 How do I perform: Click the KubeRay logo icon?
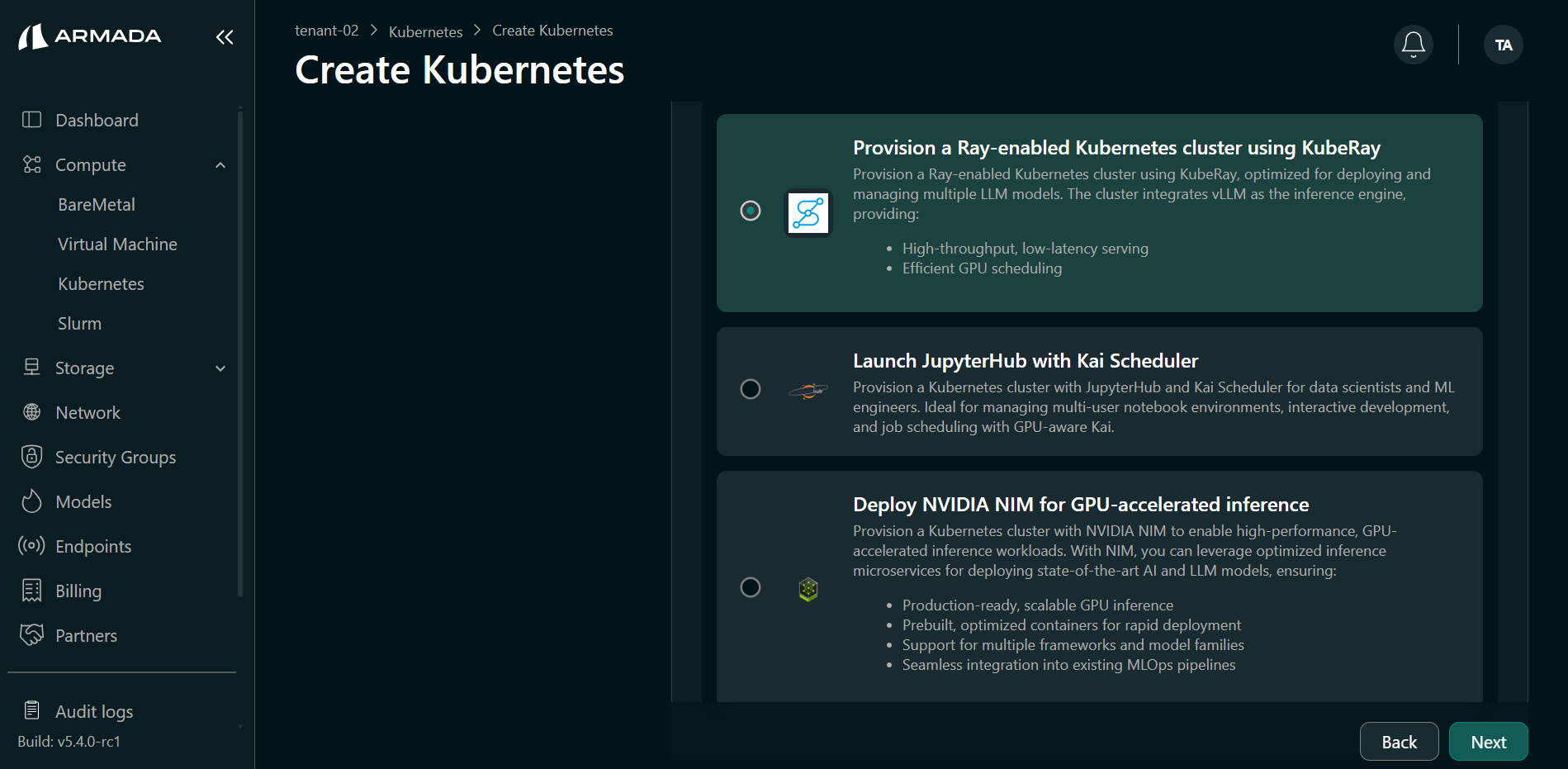coord(808,213)
